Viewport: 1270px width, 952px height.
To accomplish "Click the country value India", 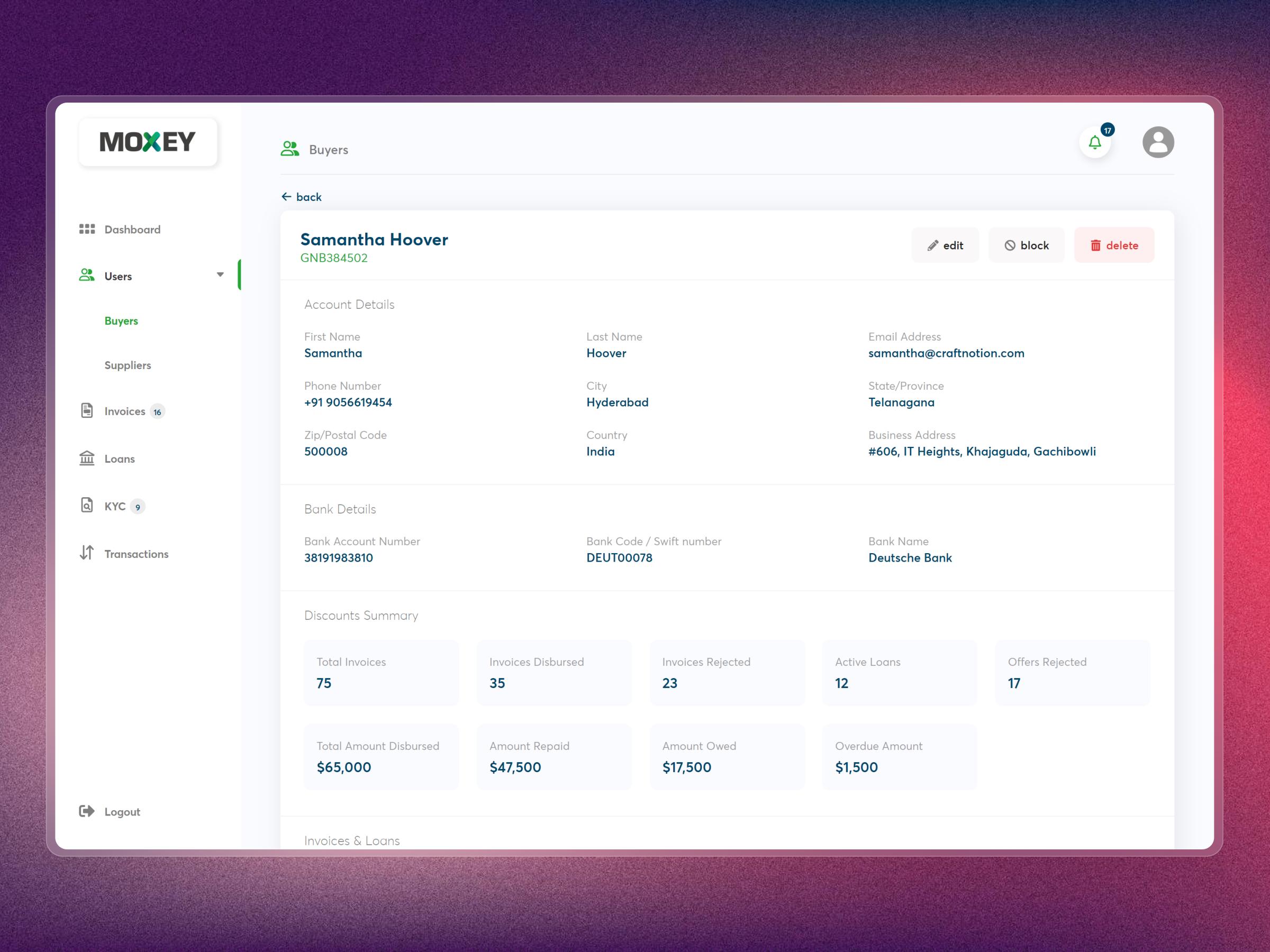I will pos(600,452).
